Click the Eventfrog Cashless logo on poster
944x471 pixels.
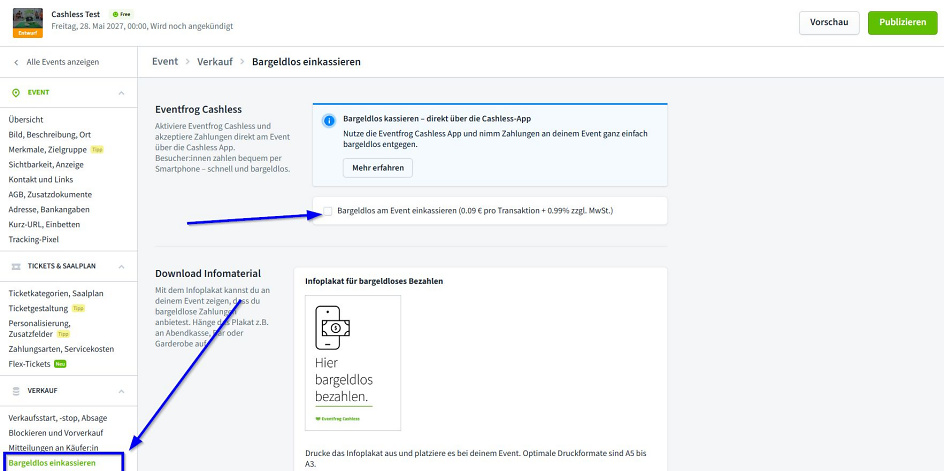(x=337, y=419)
